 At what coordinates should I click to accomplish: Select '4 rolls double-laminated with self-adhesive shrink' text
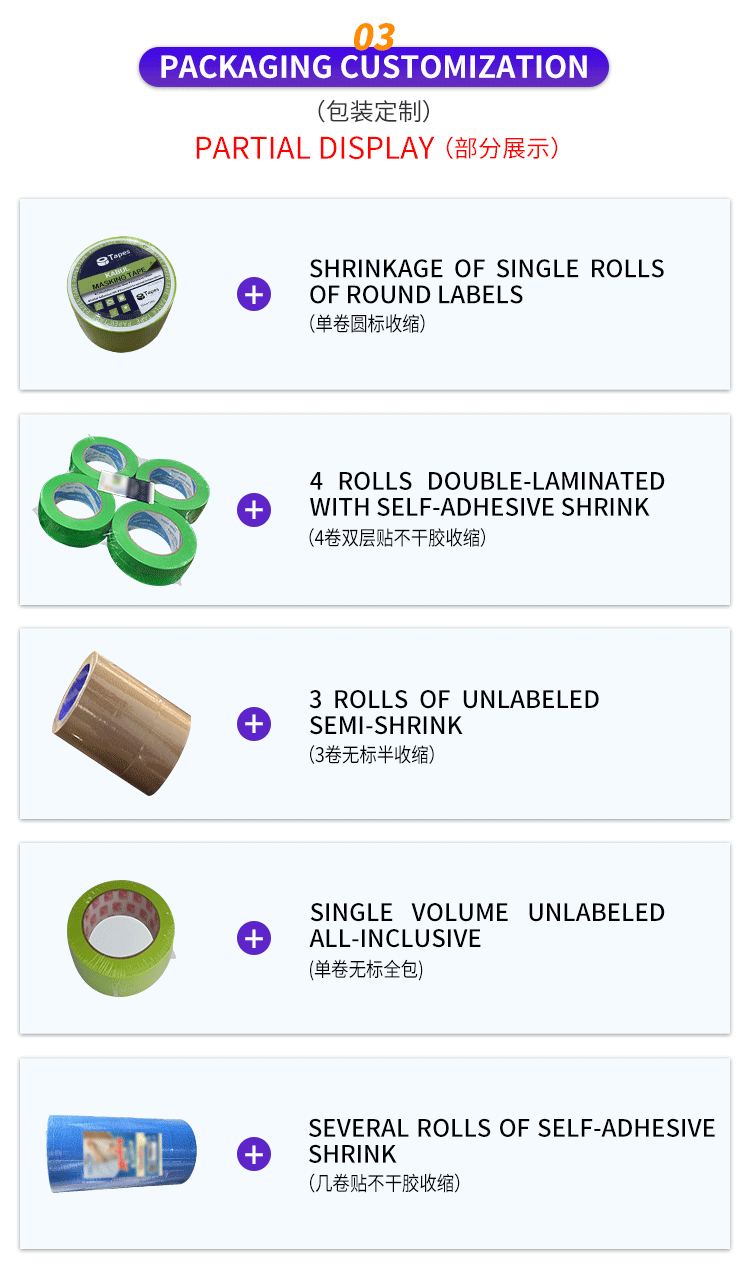[x=486, y=494]
